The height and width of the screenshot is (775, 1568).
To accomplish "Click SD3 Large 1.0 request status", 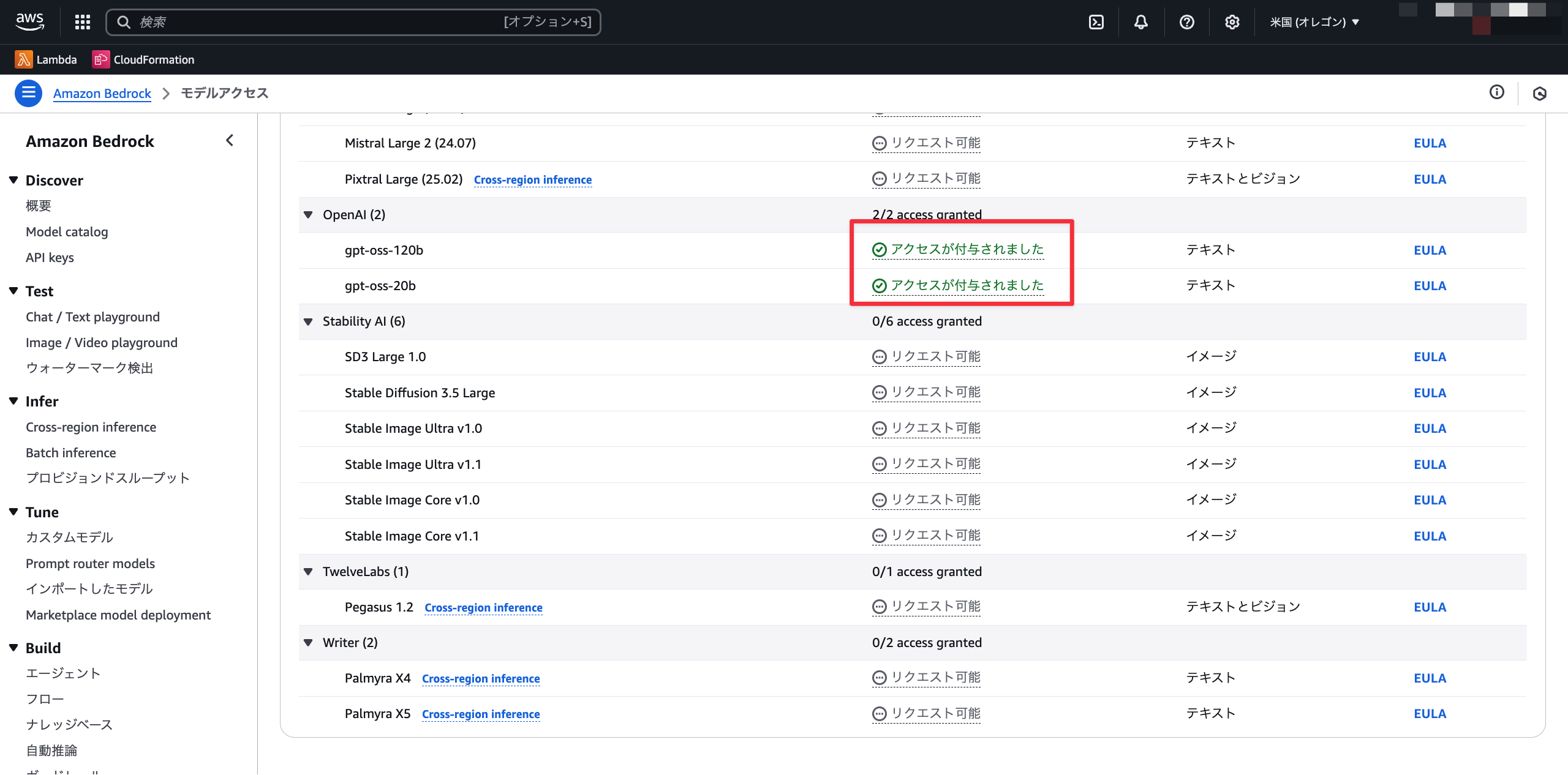I will 926,357.
